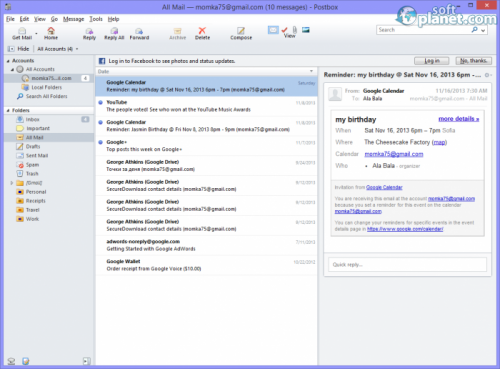Open the Tools menu
The width and height of the screenshot is (500, 369).
click(x=96, y=19)
